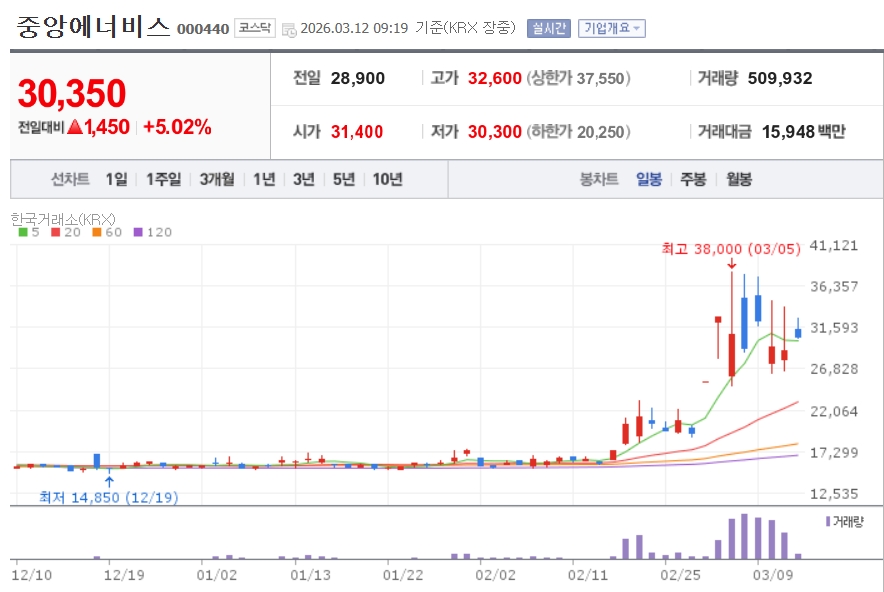This screenshot has height=592, width=884.
Task: Click the 상한가 37,550 text
Action: tap(578, 78)
